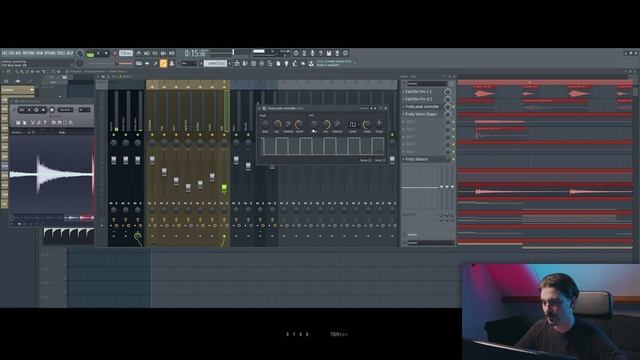Open the EDIT menu

pos(11,53)
